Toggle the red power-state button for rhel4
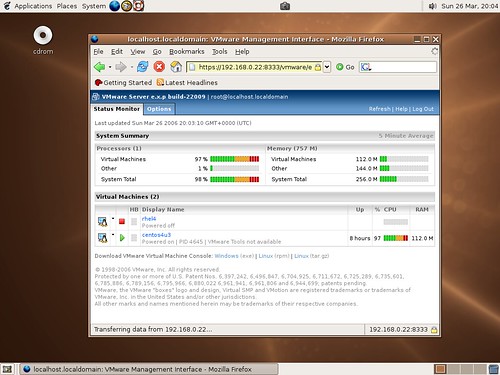The height and width of the screenshot is (375, 500). [122, 221]
